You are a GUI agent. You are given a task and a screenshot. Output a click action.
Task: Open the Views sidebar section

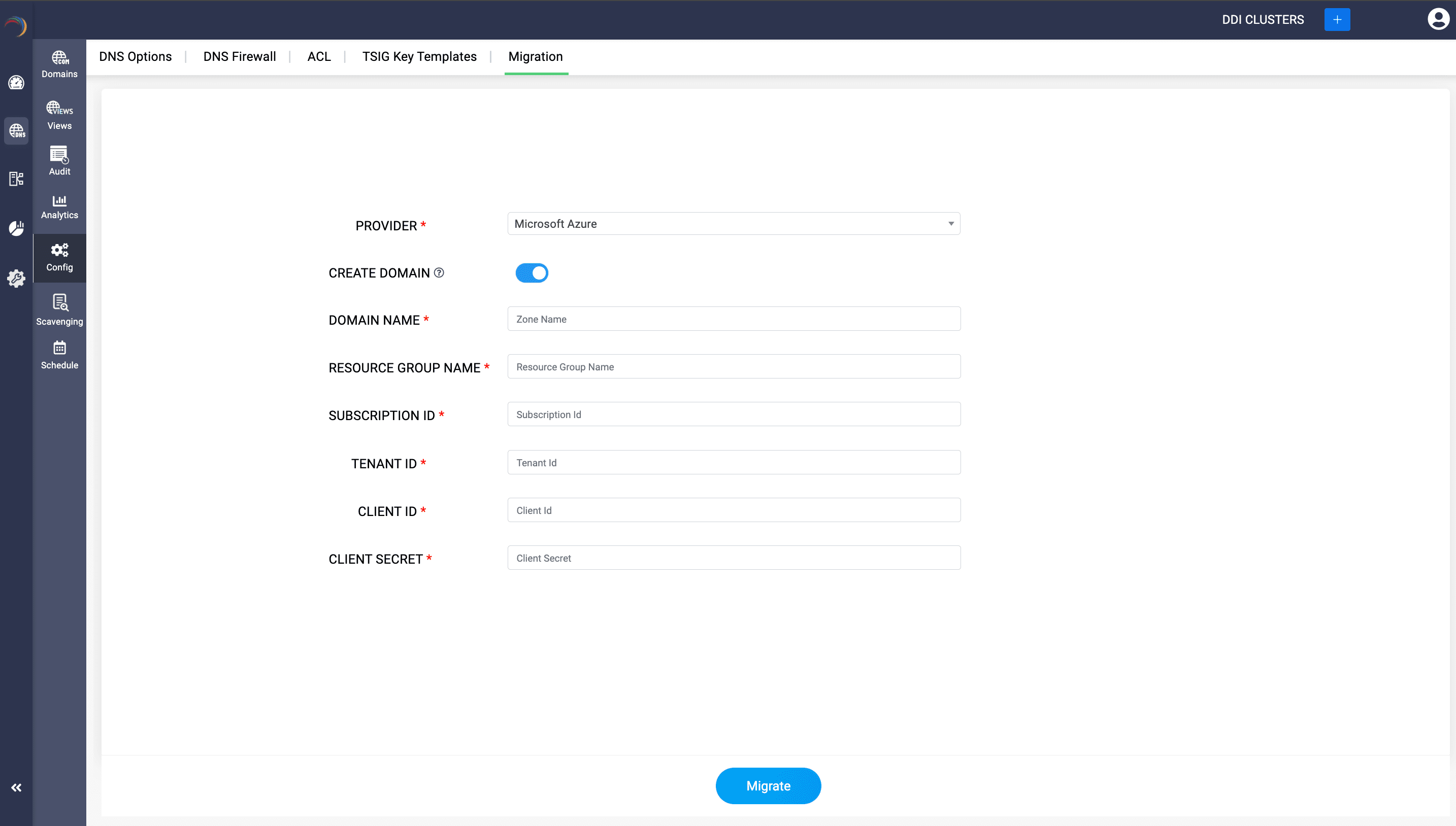[x=59, y=115]
